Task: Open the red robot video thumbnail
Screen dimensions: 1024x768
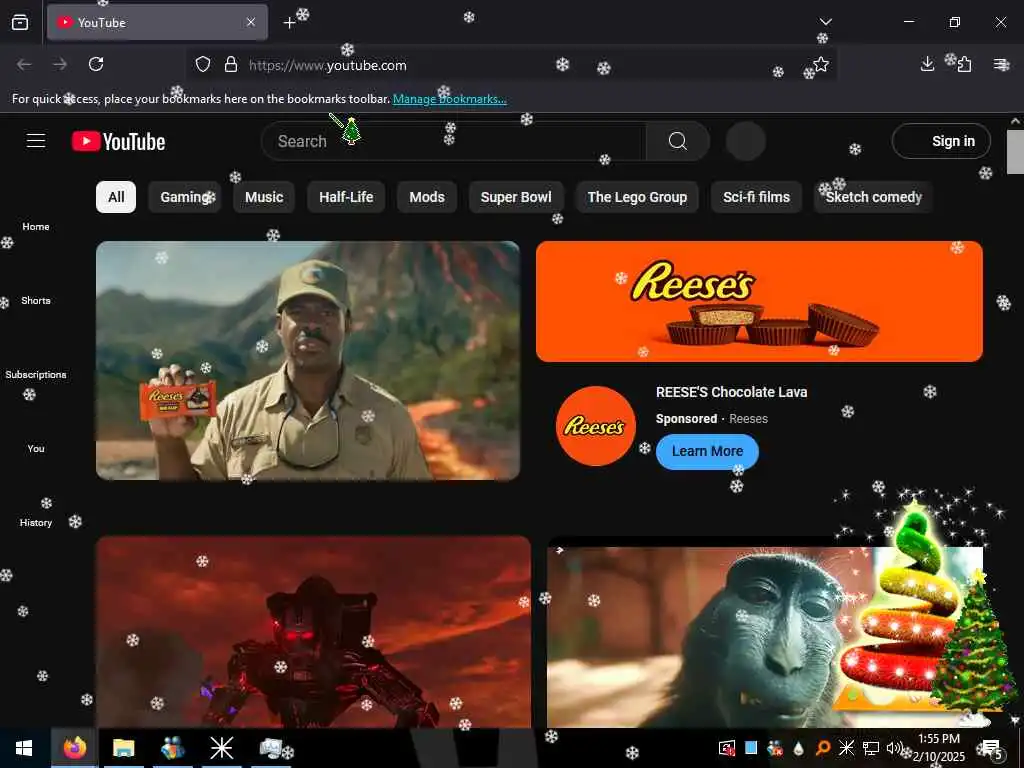Action: coord(313,632)
